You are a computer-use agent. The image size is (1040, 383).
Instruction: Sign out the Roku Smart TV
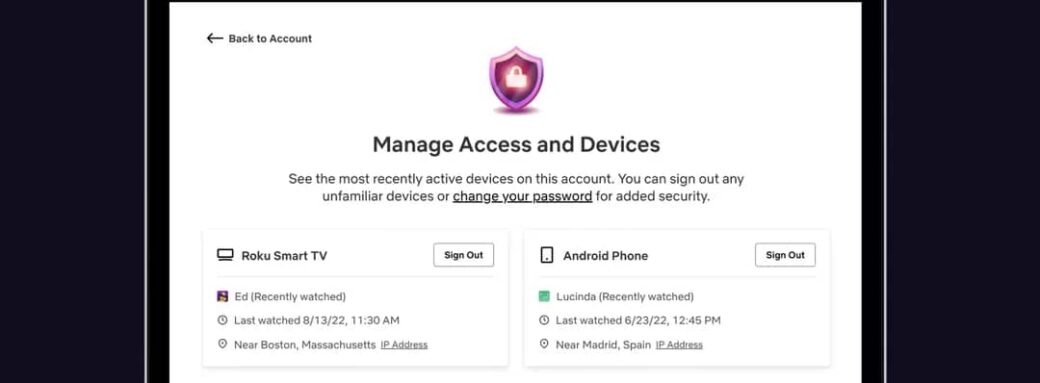[464, 255]
